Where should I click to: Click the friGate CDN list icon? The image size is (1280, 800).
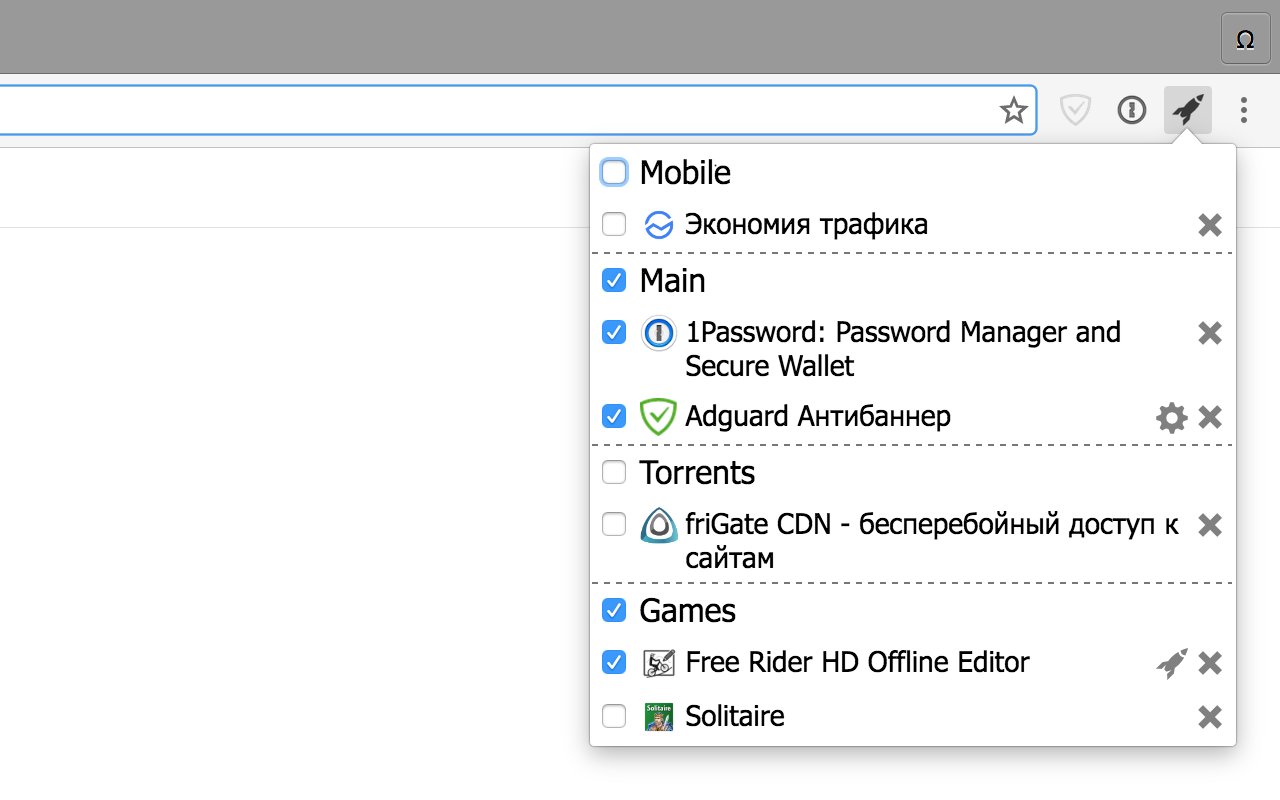pyautogui.click(x=658, y=525)
